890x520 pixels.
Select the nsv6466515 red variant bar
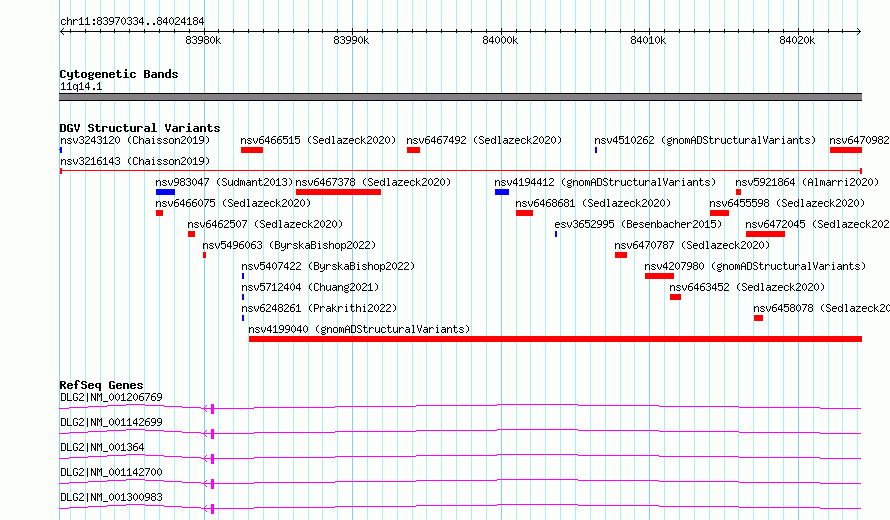pos(252,150)
